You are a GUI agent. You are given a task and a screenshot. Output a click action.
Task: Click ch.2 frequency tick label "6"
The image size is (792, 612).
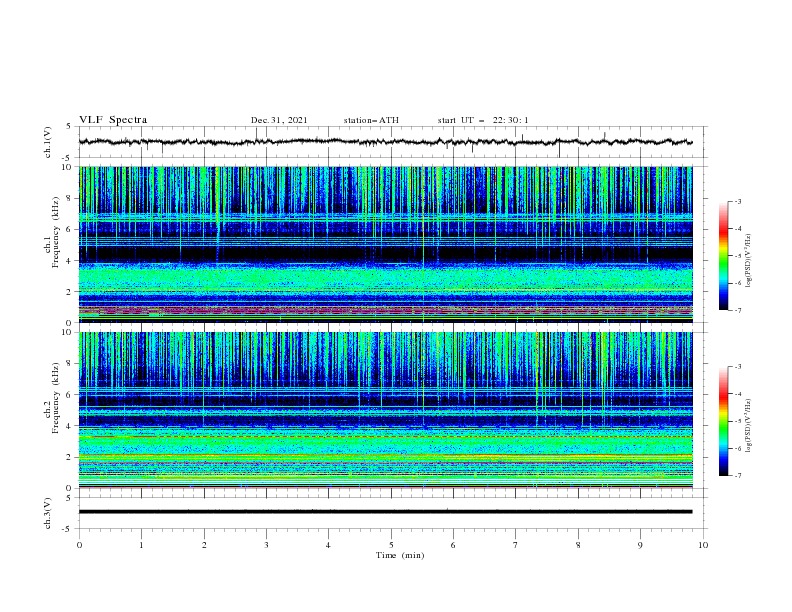coord(70,395)
